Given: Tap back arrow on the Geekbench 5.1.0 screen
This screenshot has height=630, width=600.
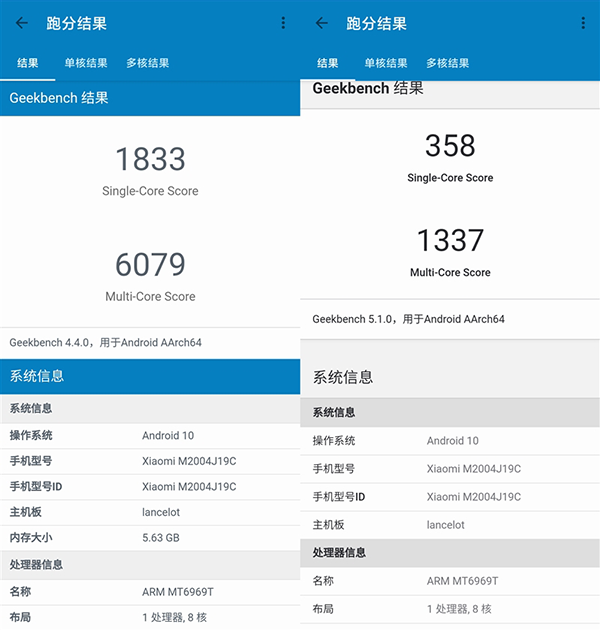Looking at the screenshot, I should 322,23.
